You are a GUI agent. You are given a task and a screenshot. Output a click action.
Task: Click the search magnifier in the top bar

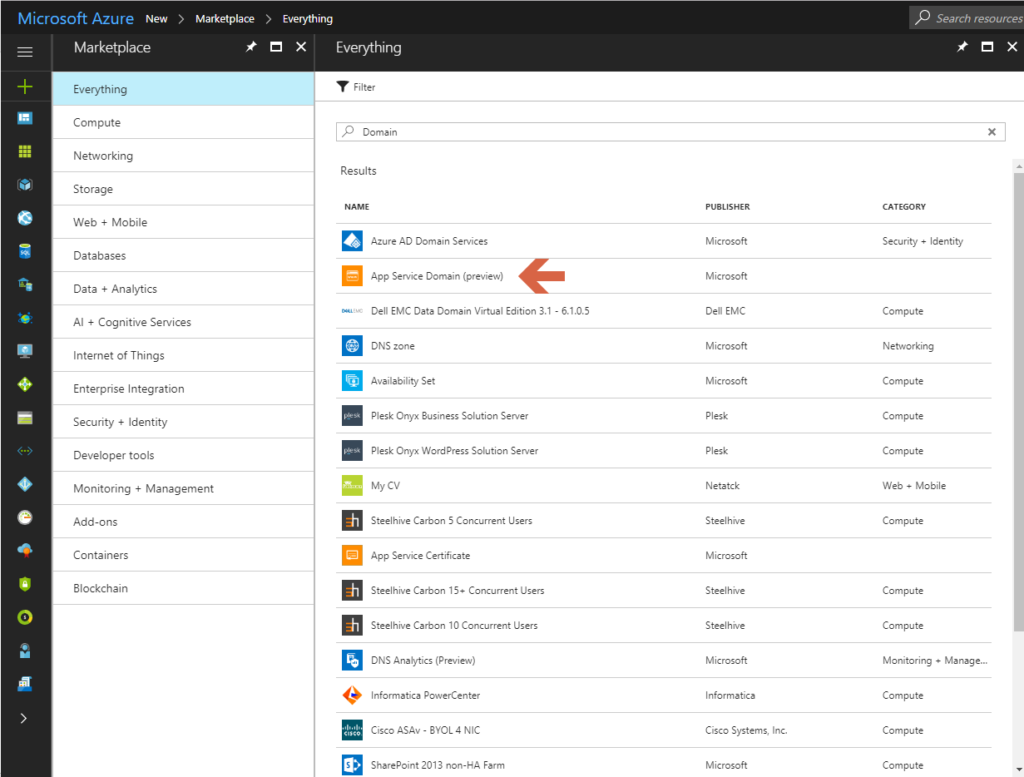point(925,17)
